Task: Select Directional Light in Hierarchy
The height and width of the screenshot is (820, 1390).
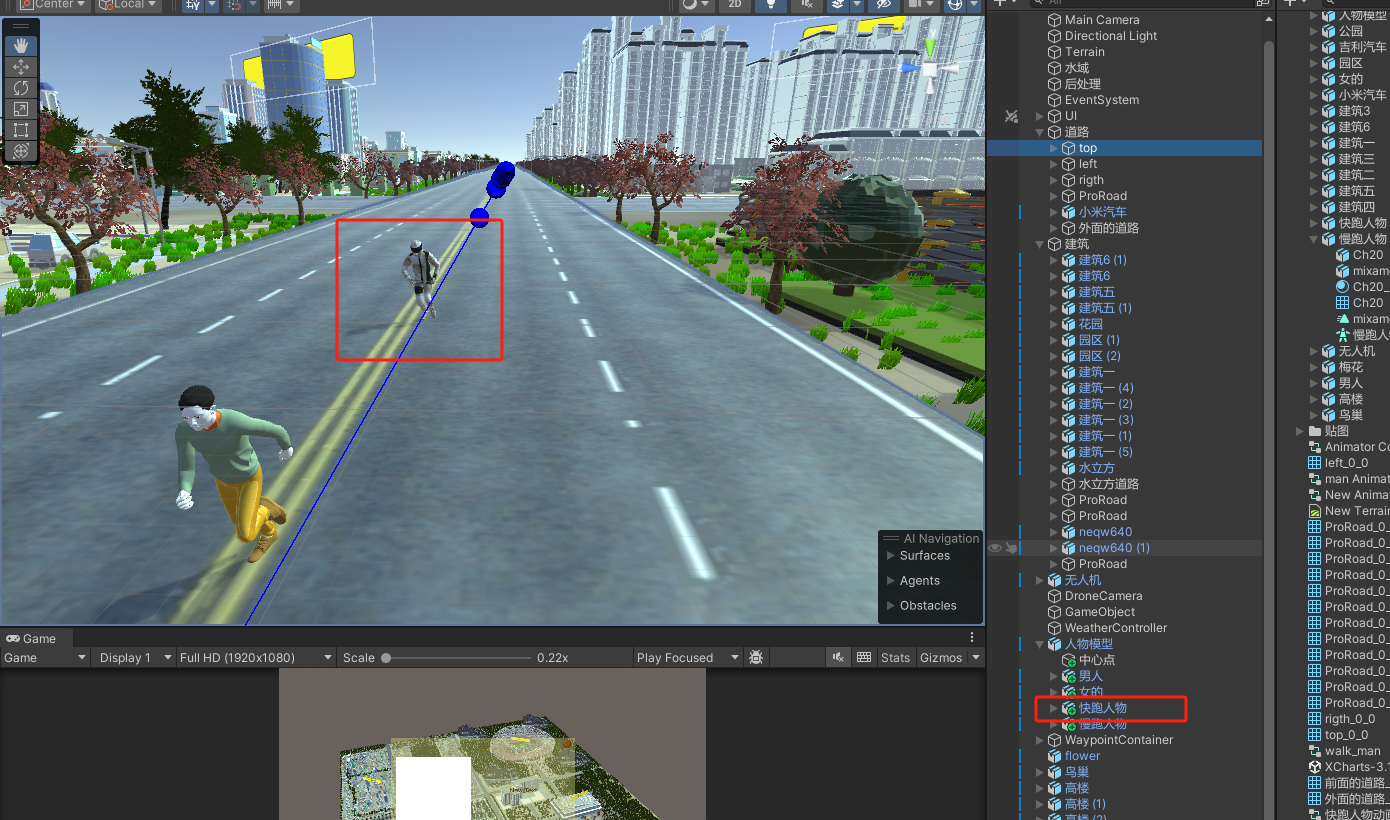Action: point(1110,36)
